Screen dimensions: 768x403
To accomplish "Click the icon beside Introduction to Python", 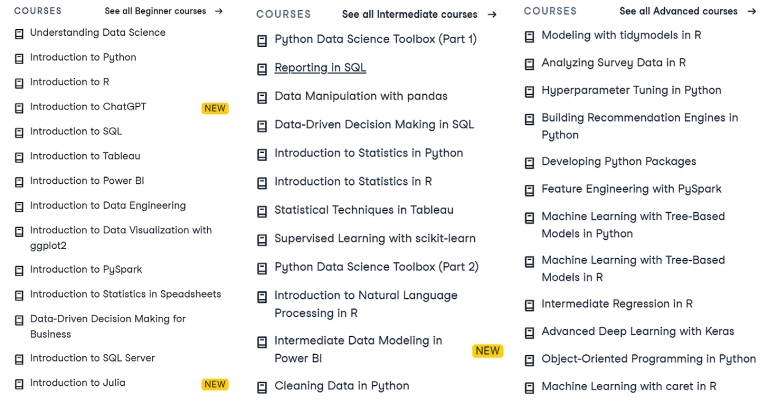I will [19, 58].
